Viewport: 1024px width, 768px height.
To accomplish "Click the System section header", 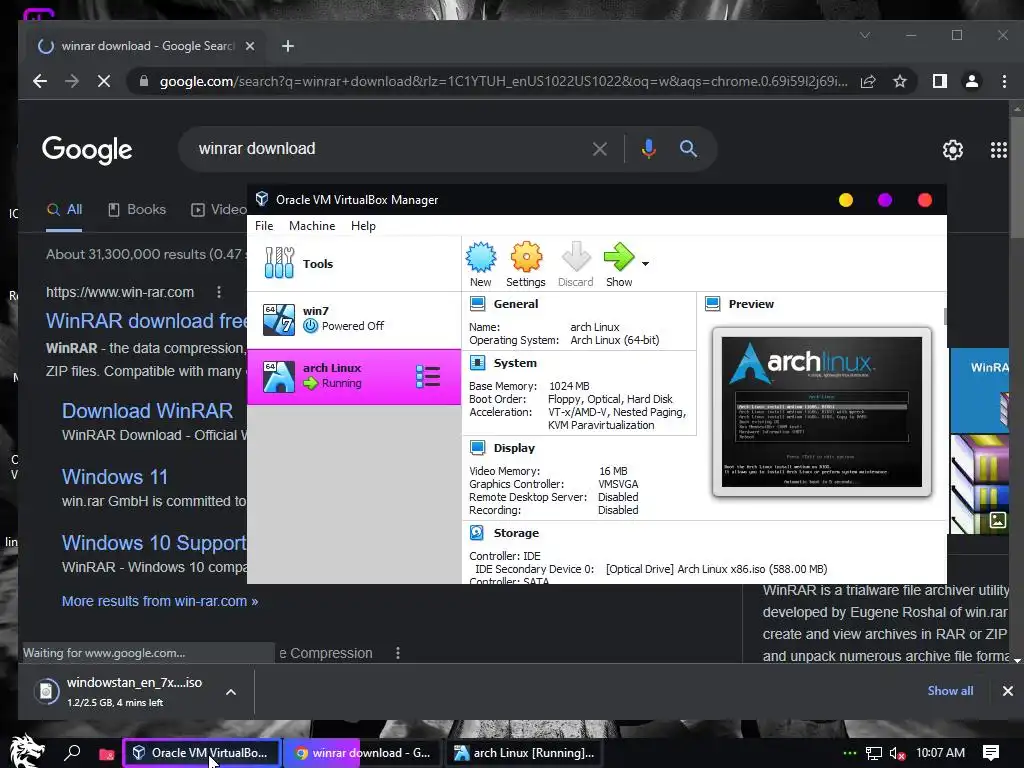I will point(515,363).
